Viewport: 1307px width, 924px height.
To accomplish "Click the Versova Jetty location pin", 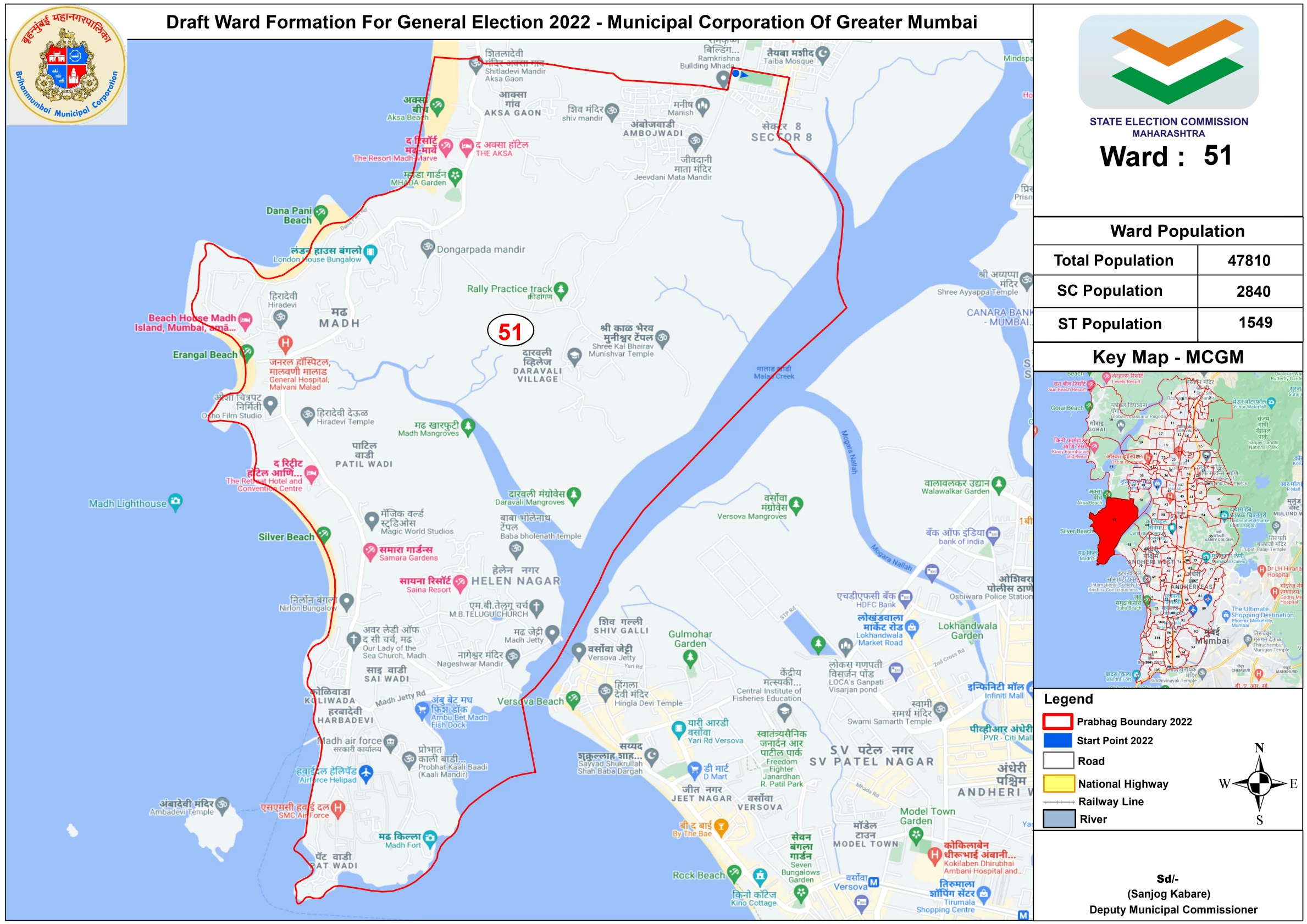I will pos(578,650).
